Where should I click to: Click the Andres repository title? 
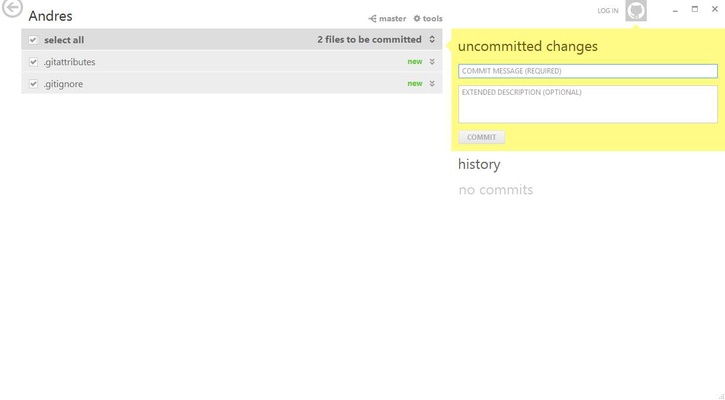click(50, 16)
